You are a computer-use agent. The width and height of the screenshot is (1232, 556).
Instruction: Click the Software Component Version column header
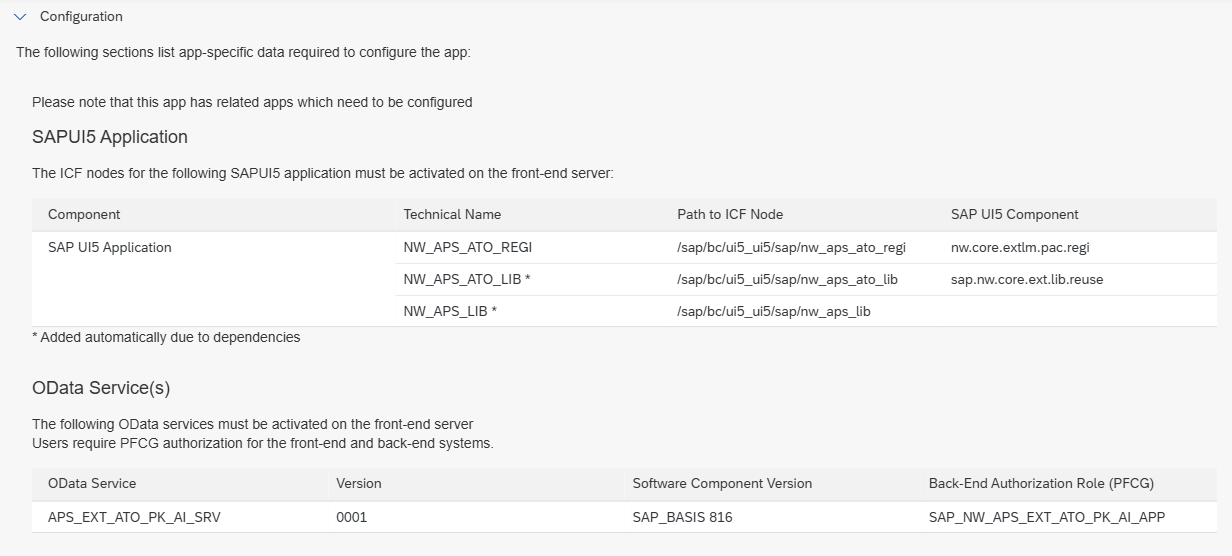click(722, 483)
